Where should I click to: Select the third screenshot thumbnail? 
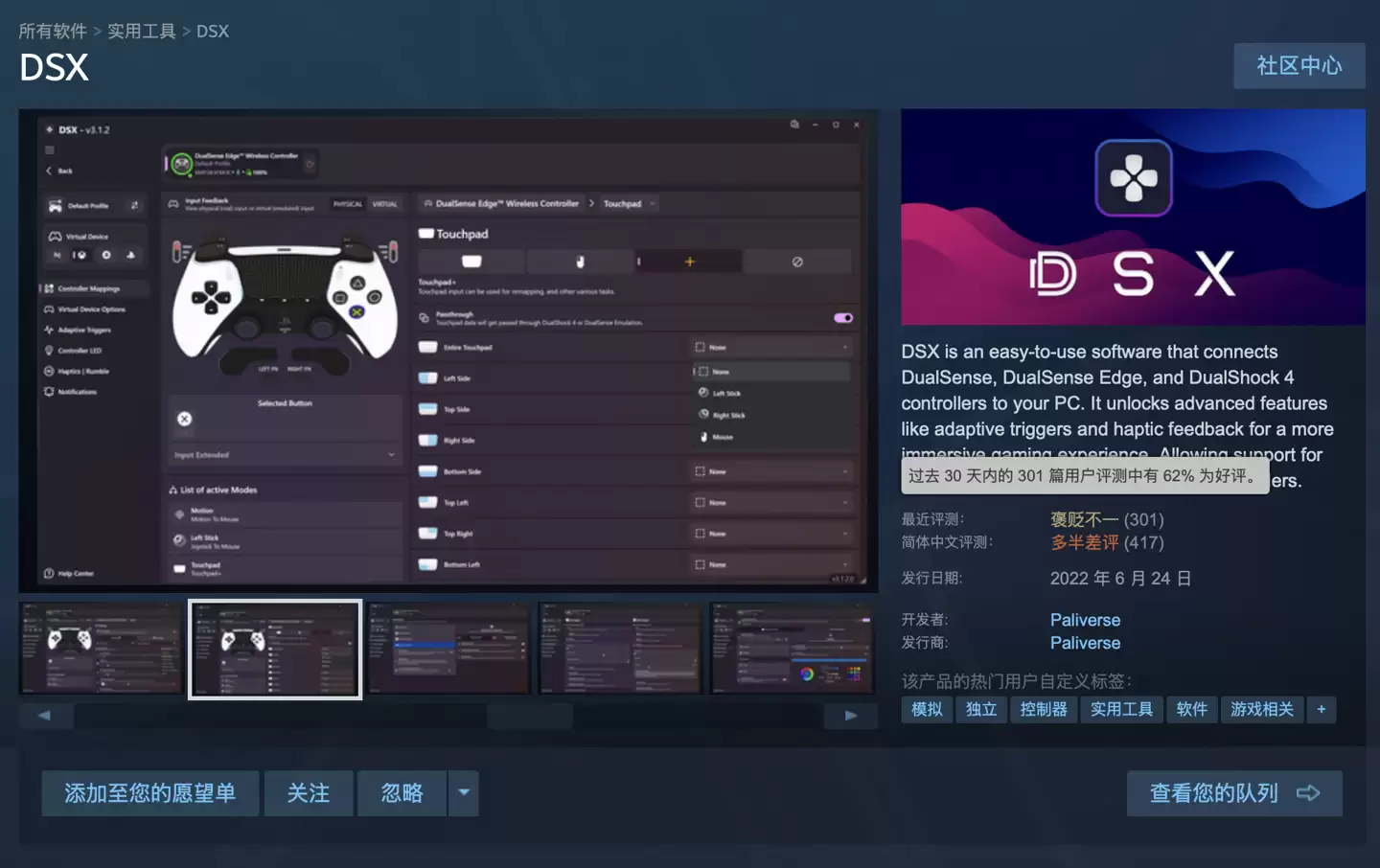click(447, 648)
